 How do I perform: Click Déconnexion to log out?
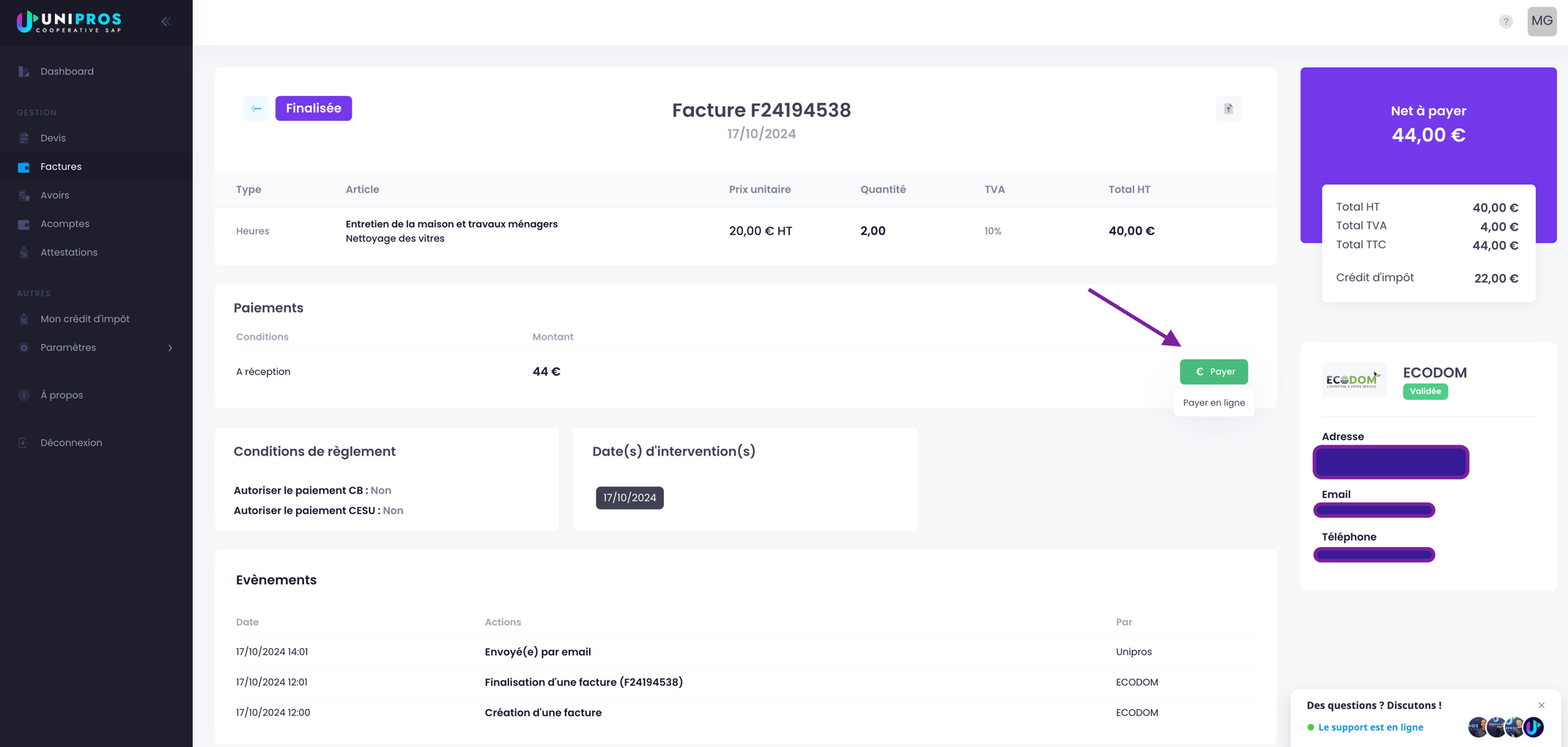71,443
